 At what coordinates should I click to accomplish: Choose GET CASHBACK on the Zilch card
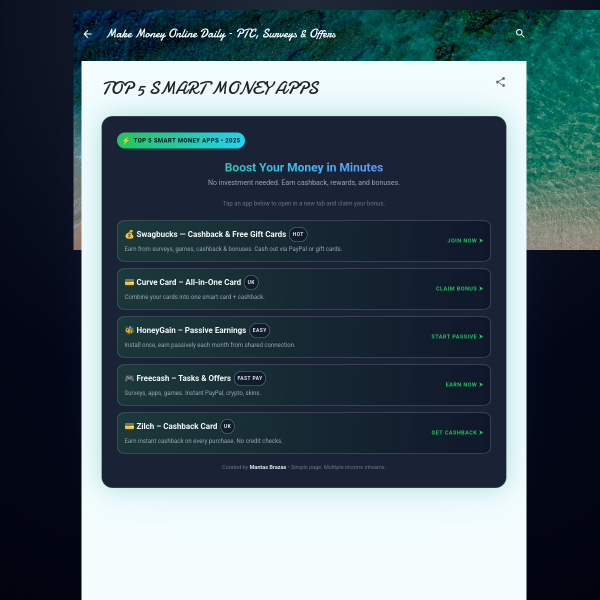click(457, 433)
